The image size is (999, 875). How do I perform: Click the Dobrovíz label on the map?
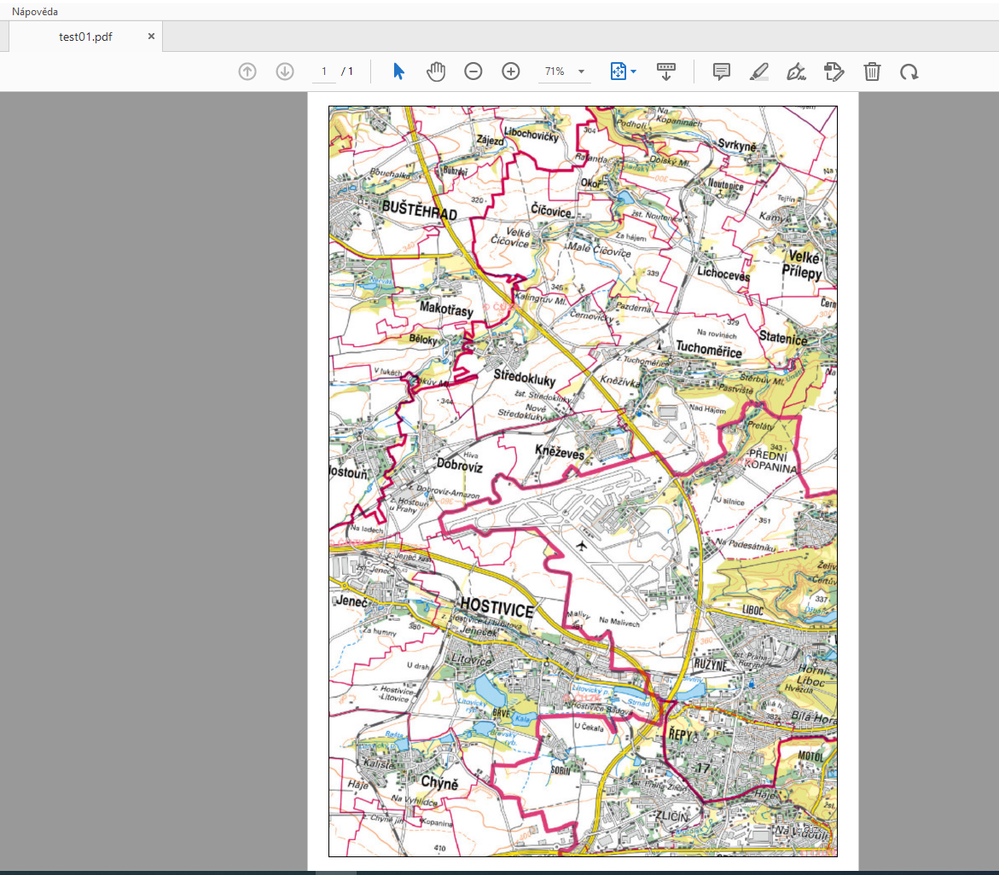459,465
